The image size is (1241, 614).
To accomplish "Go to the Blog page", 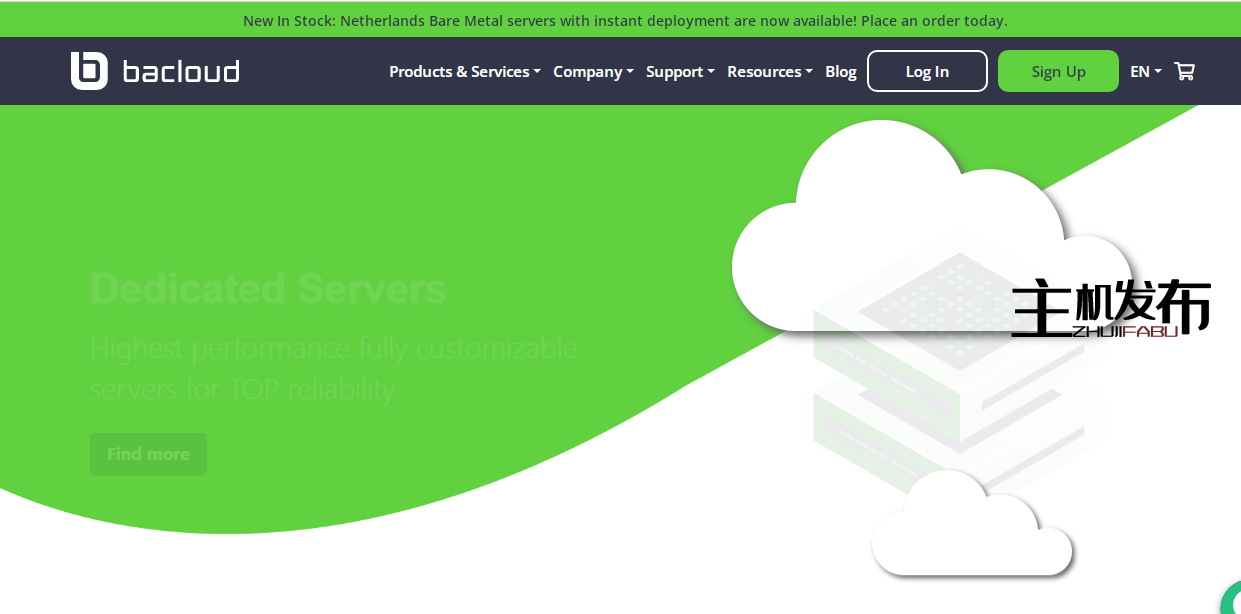I will click(x=841, y=72).
